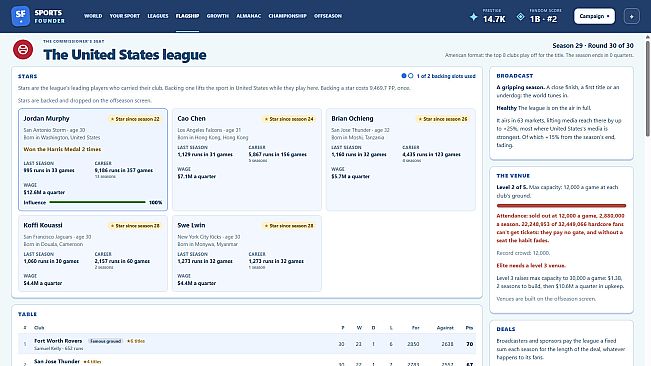651x366 pixels.
Task: Click the Fort Worth Rovers 70 points cell
Action: coord(470,344)
